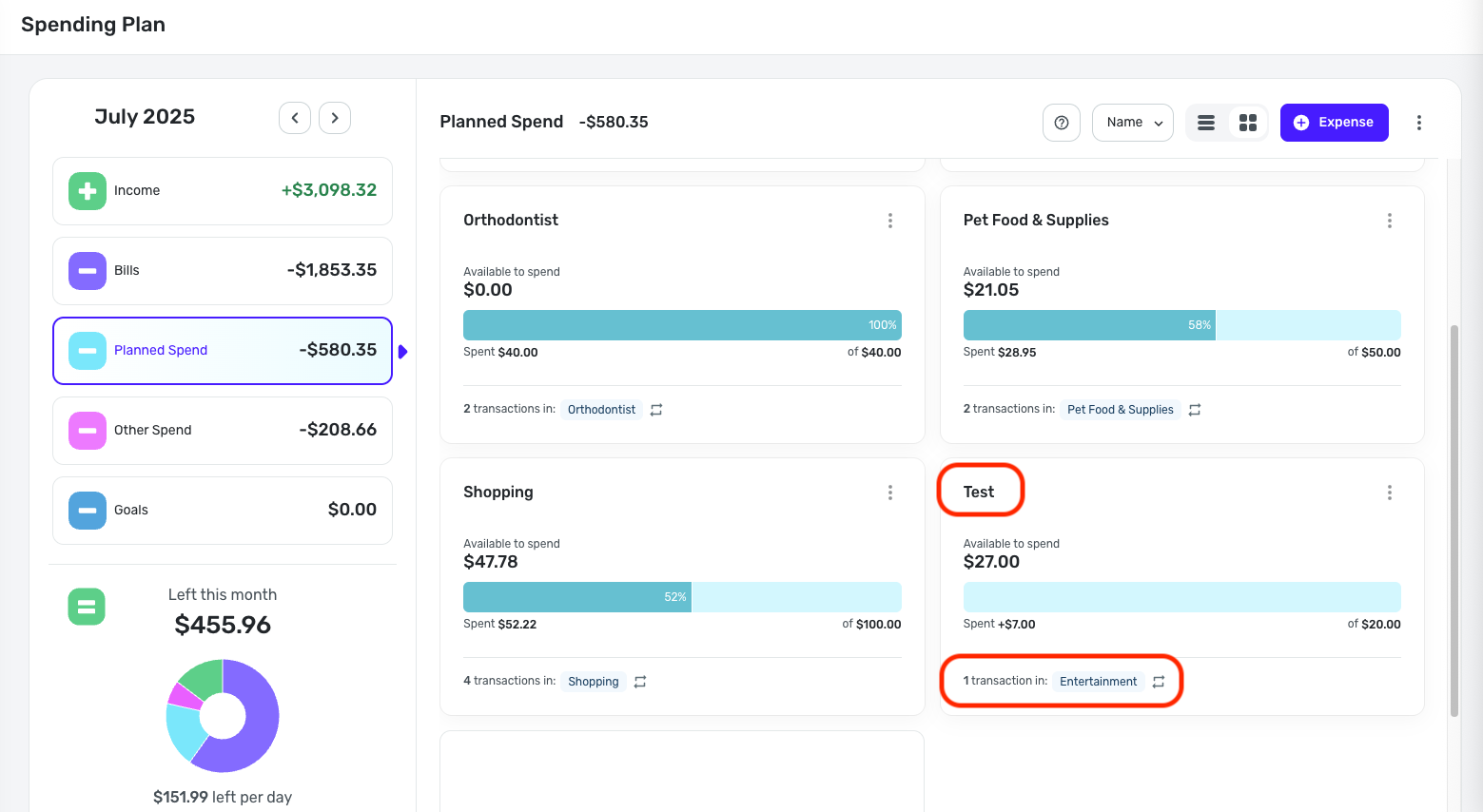Switch to list view layout
Viewport: 1483px width, 812px height.
[x=1206, y=123]
